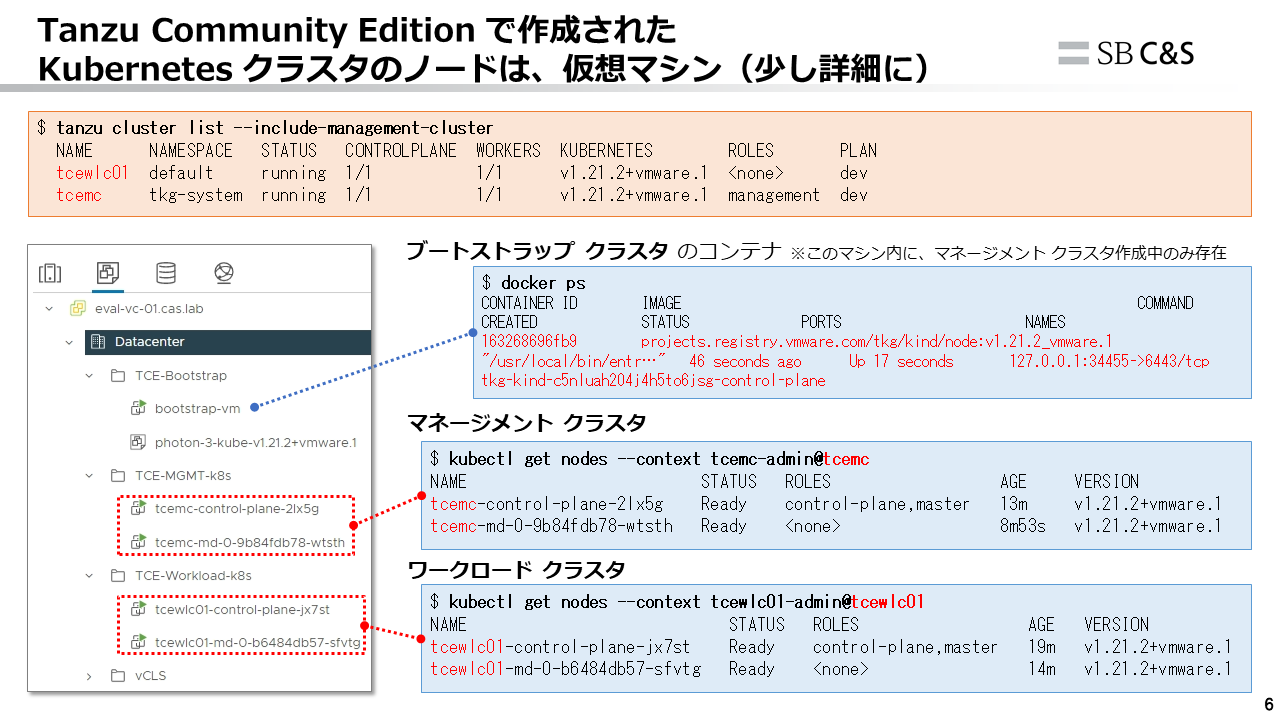Click the tcemc-md-0-9b84fdb78-wtsth VM icon
The width and height of the screenshot is (1280, 720).
(x=138, y=543)
